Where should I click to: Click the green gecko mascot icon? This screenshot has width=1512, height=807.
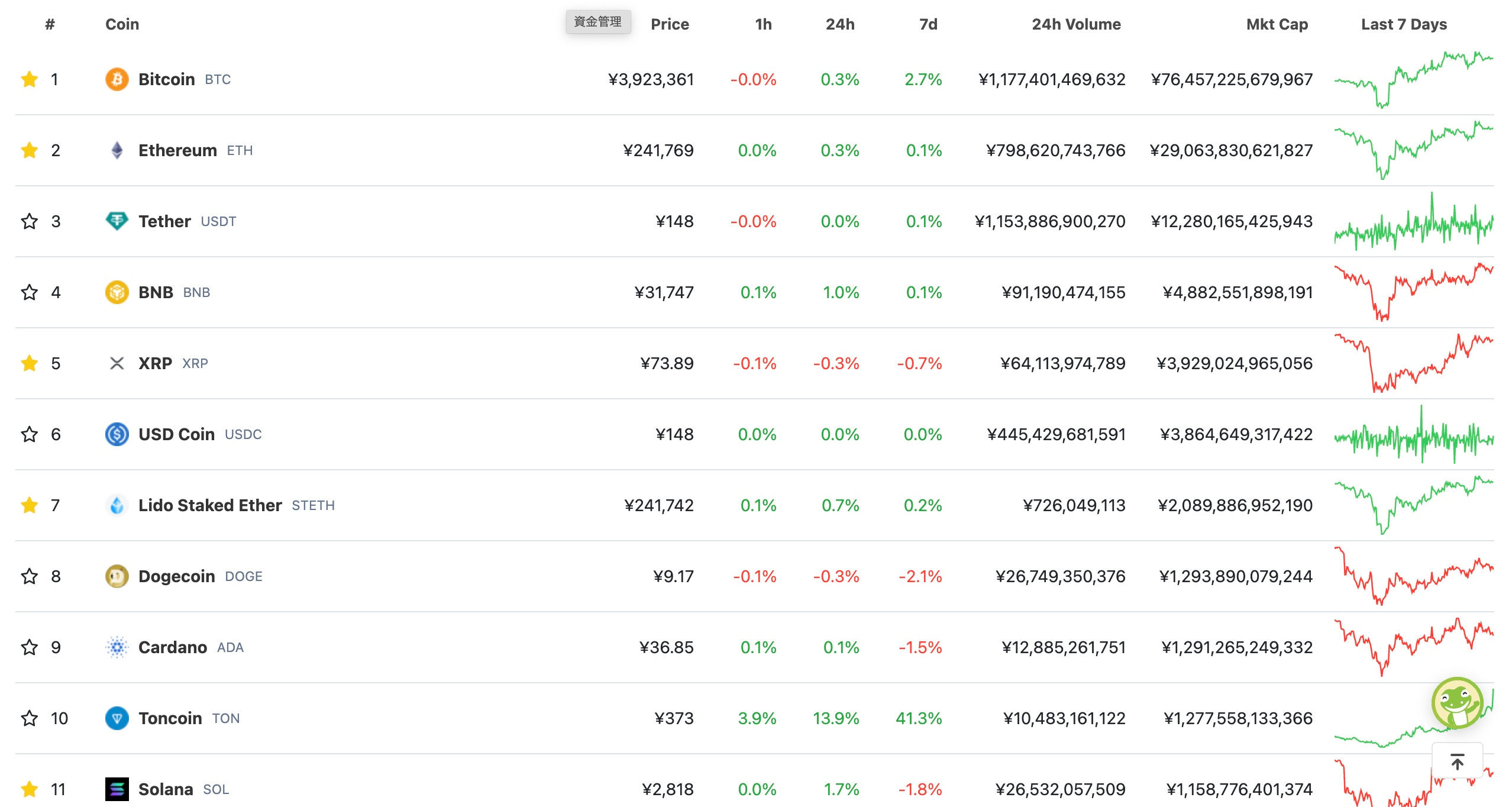click(x=1458, y=703)
